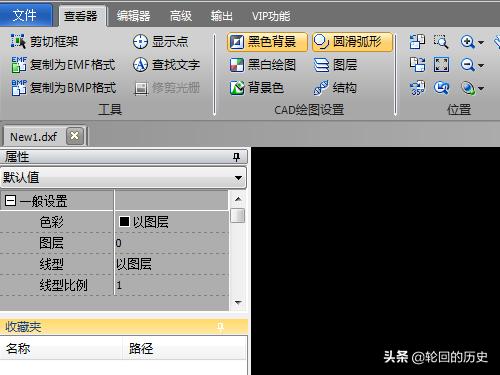The image size is (500, 375).
Task: Choose 背景色 color setting
Action: pos(257,88)
